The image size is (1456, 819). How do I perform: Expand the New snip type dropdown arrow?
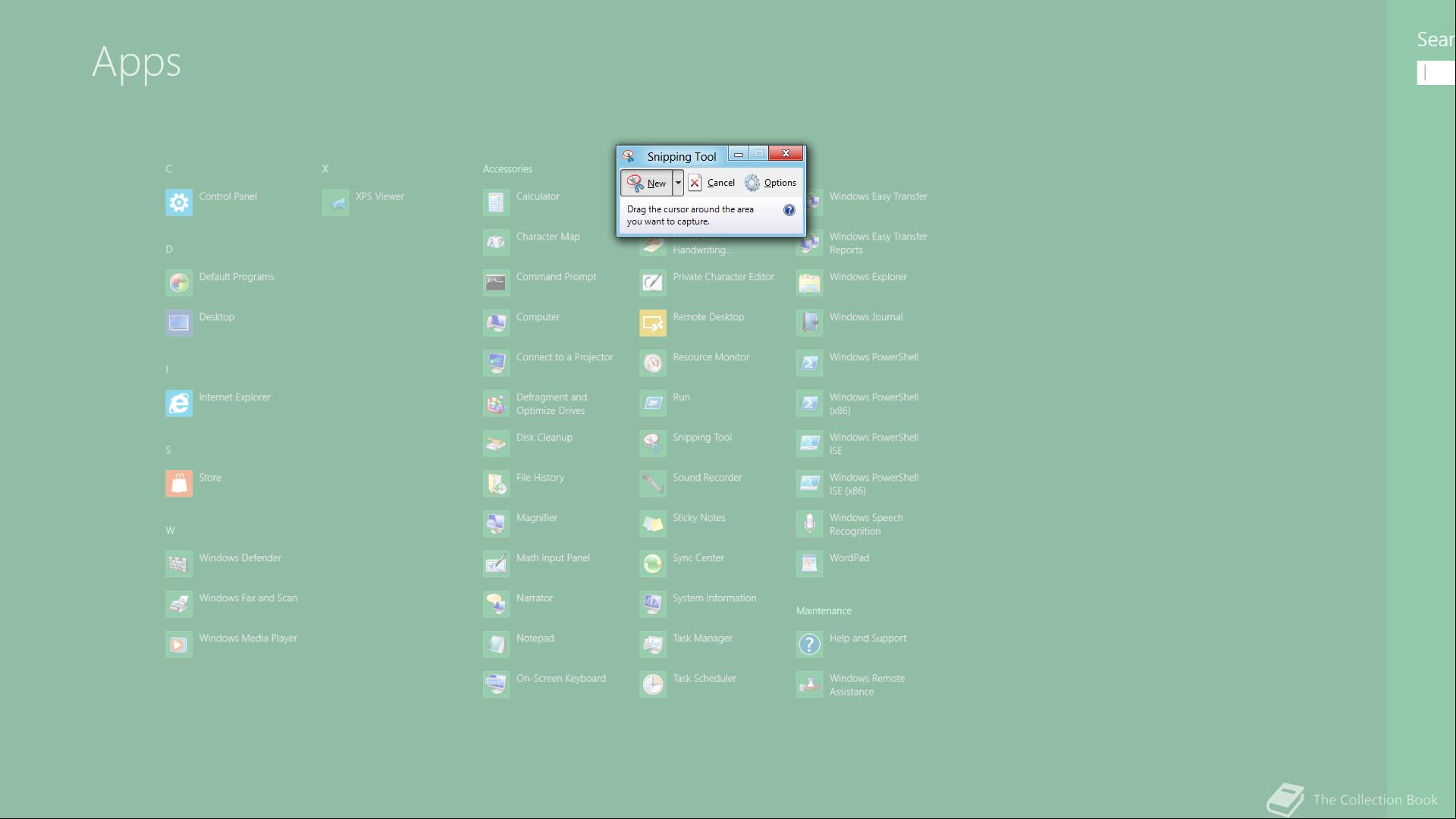coord(678,183)
